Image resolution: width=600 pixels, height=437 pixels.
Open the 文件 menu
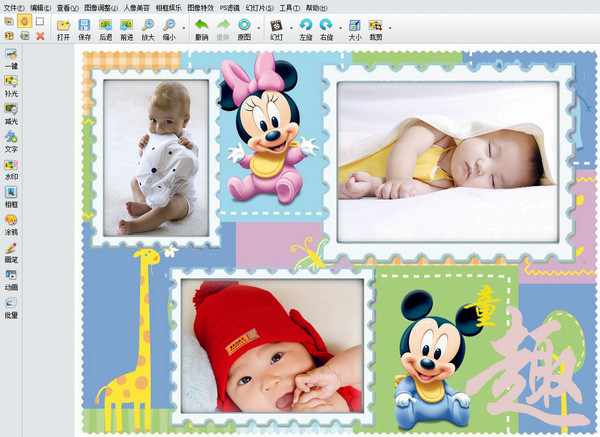pyautogui.click(x=13, y=8)
